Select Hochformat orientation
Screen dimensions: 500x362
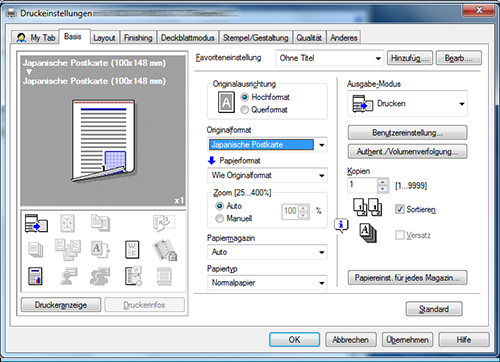tap(245, 97)
